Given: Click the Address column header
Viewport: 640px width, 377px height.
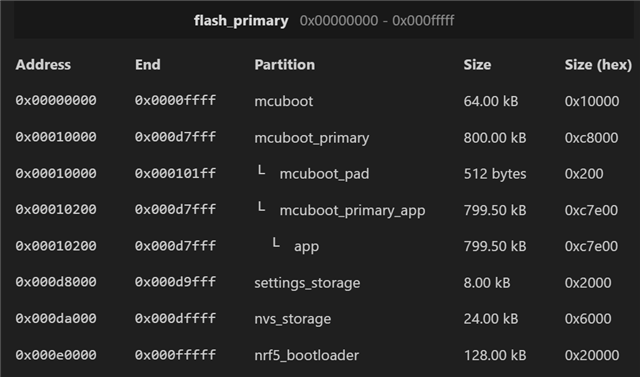Looking at the screenshot, I should [43, 65].
